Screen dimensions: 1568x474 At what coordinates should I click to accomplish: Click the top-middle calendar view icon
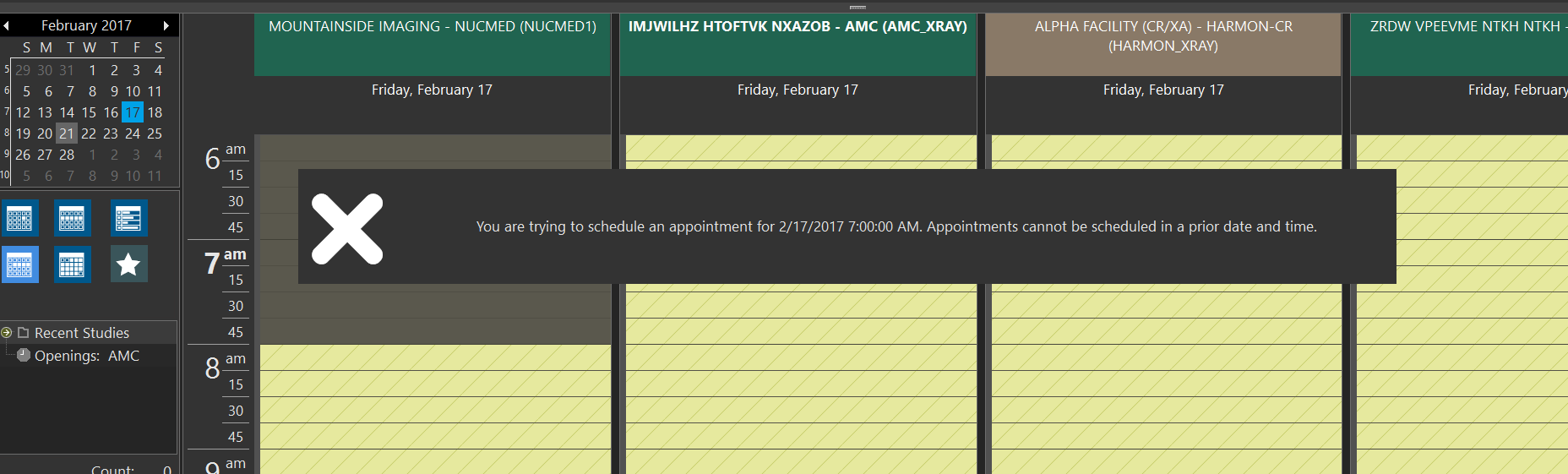(72, 218)
